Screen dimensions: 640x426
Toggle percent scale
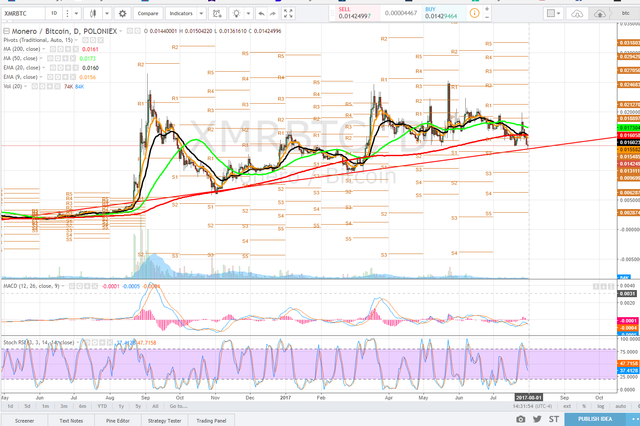point(584,406)
